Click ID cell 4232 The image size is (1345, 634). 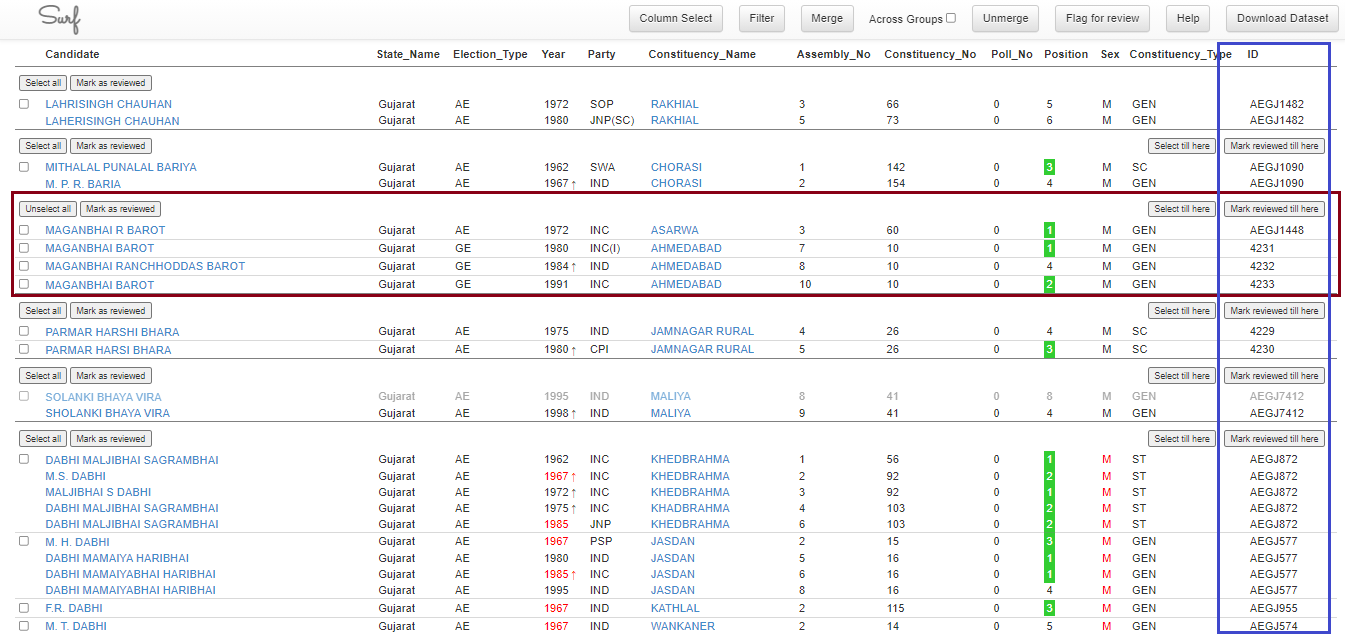[x=1263, y=266]
